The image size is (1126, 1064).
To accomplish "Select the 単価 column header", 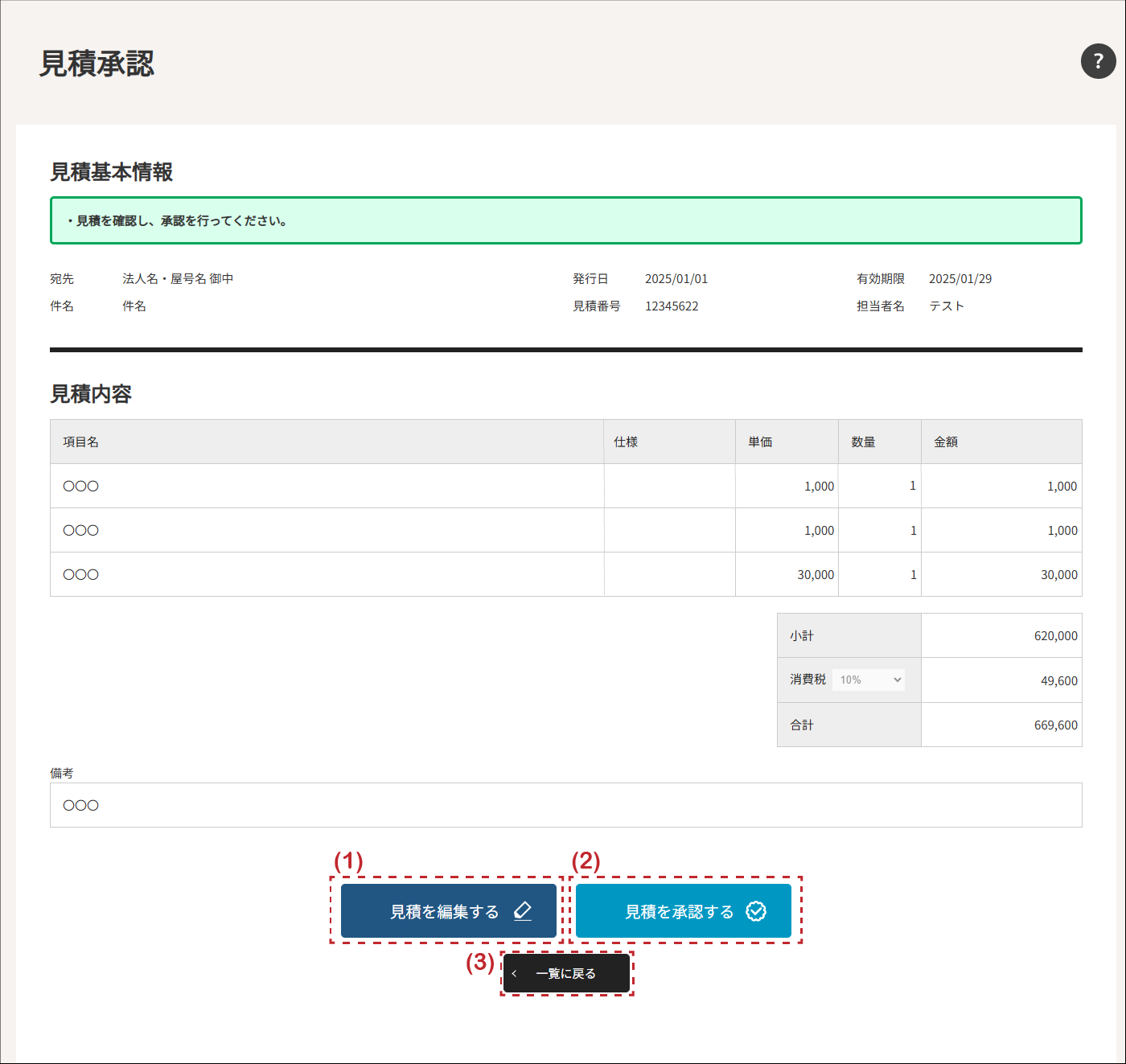I will point(760,442).
